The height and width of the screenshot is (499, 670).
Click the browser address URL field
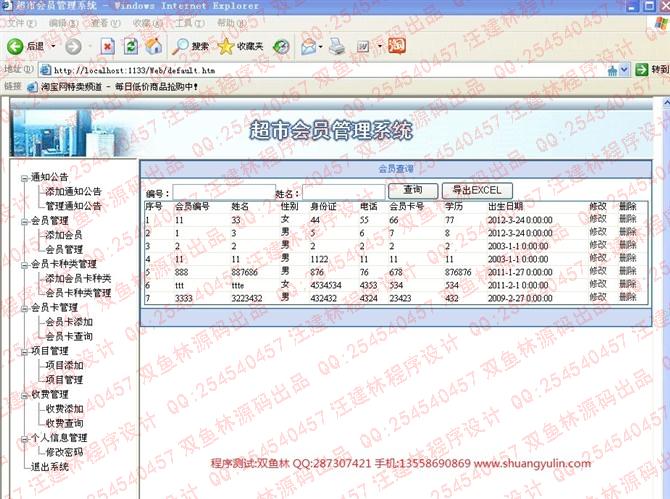click(x=325, y=70)
